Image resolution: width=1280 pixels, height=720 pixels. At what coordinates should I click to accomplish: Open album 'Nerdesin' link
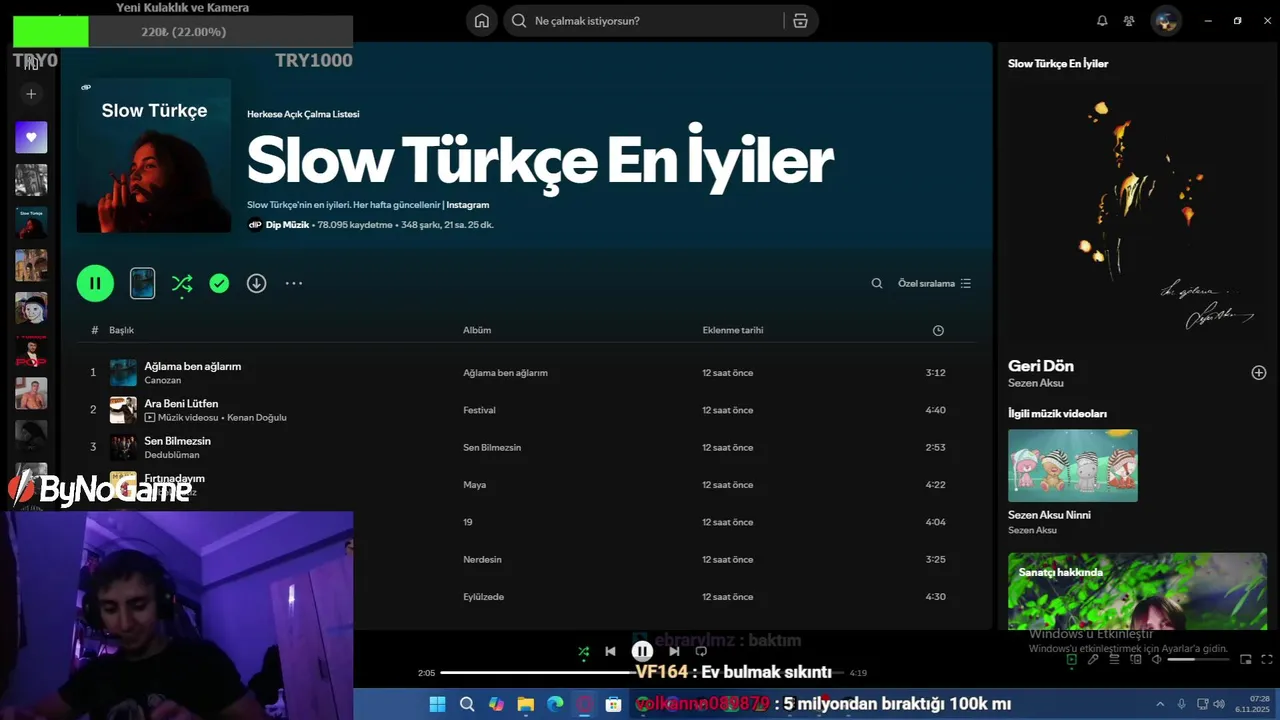(x=482, y=560)
